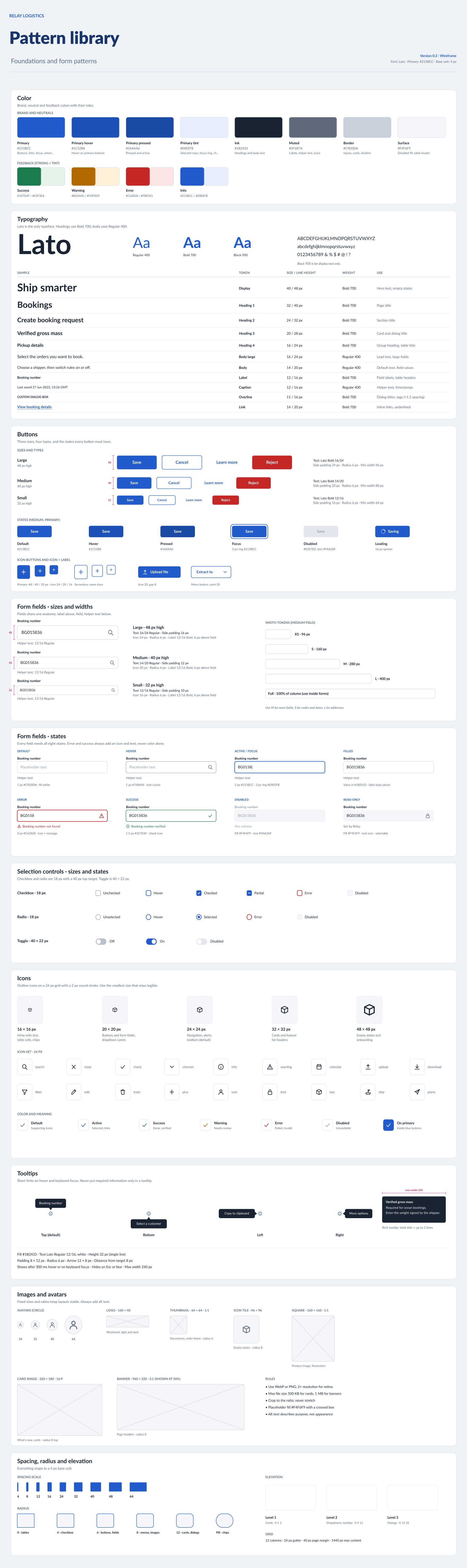Click the edit pencil icon tile

(x=74, y=1092)
